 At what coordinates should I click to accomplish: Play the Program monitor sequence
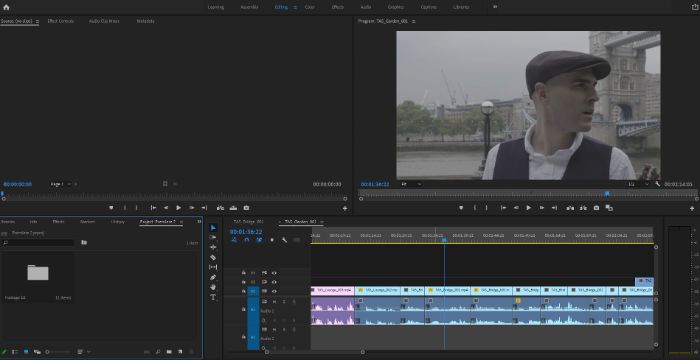[529, 208]
